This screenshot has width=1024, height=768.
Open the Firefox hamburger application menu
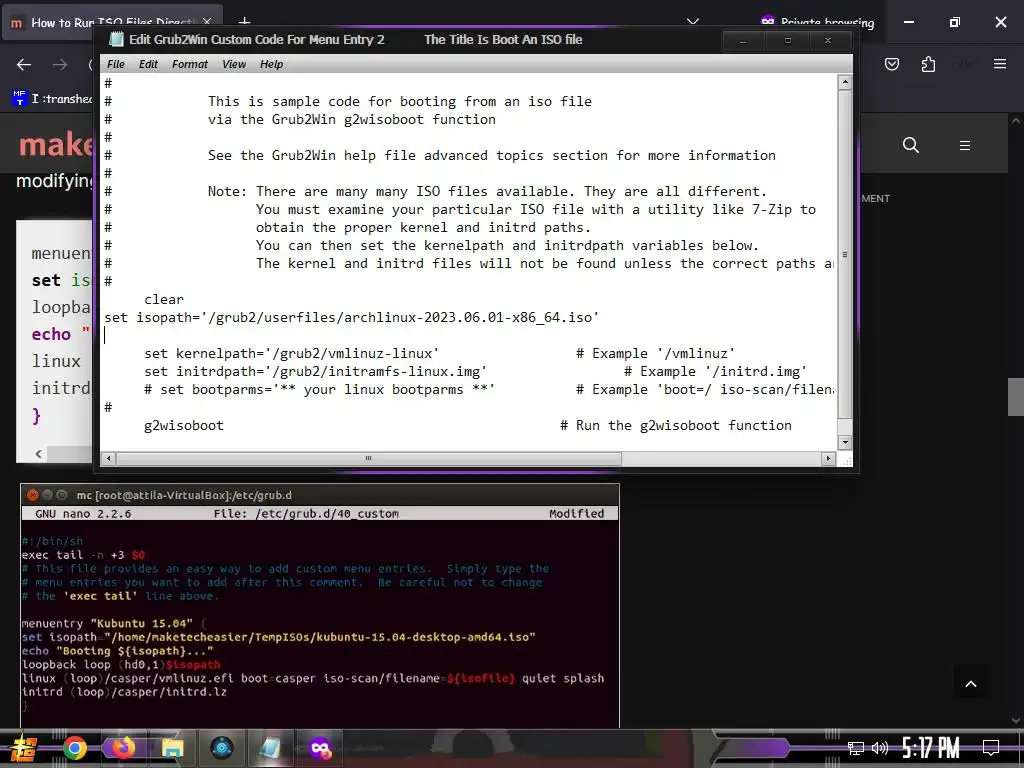click(1000, 64)
